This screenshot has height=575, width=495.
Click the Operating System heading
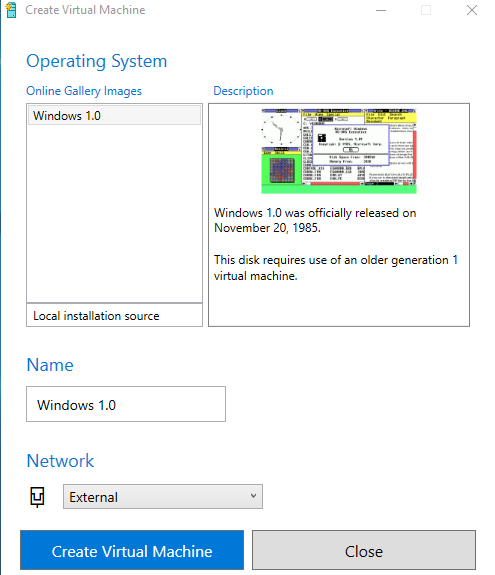pyautogui.click(x=97, y=61)
